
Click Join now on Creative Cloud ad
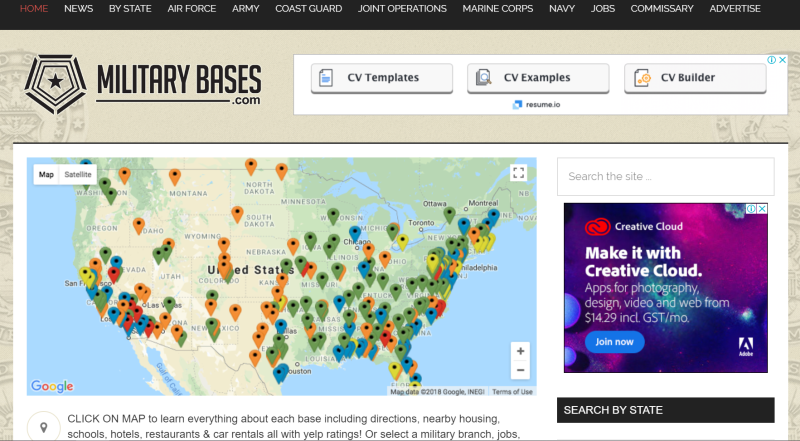(614, 342)
